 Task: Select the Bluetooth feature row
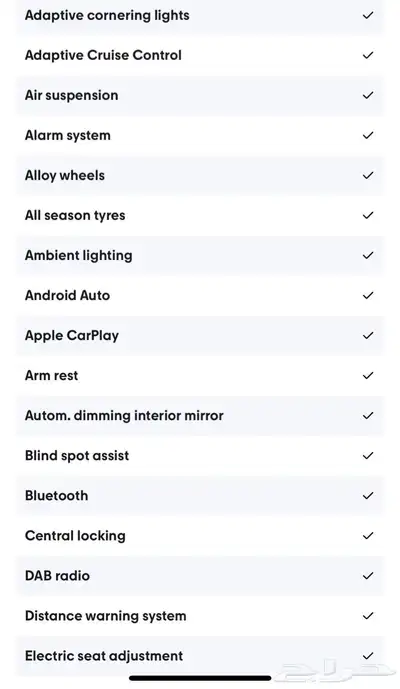pyautogui.click(x=200, y=496)
